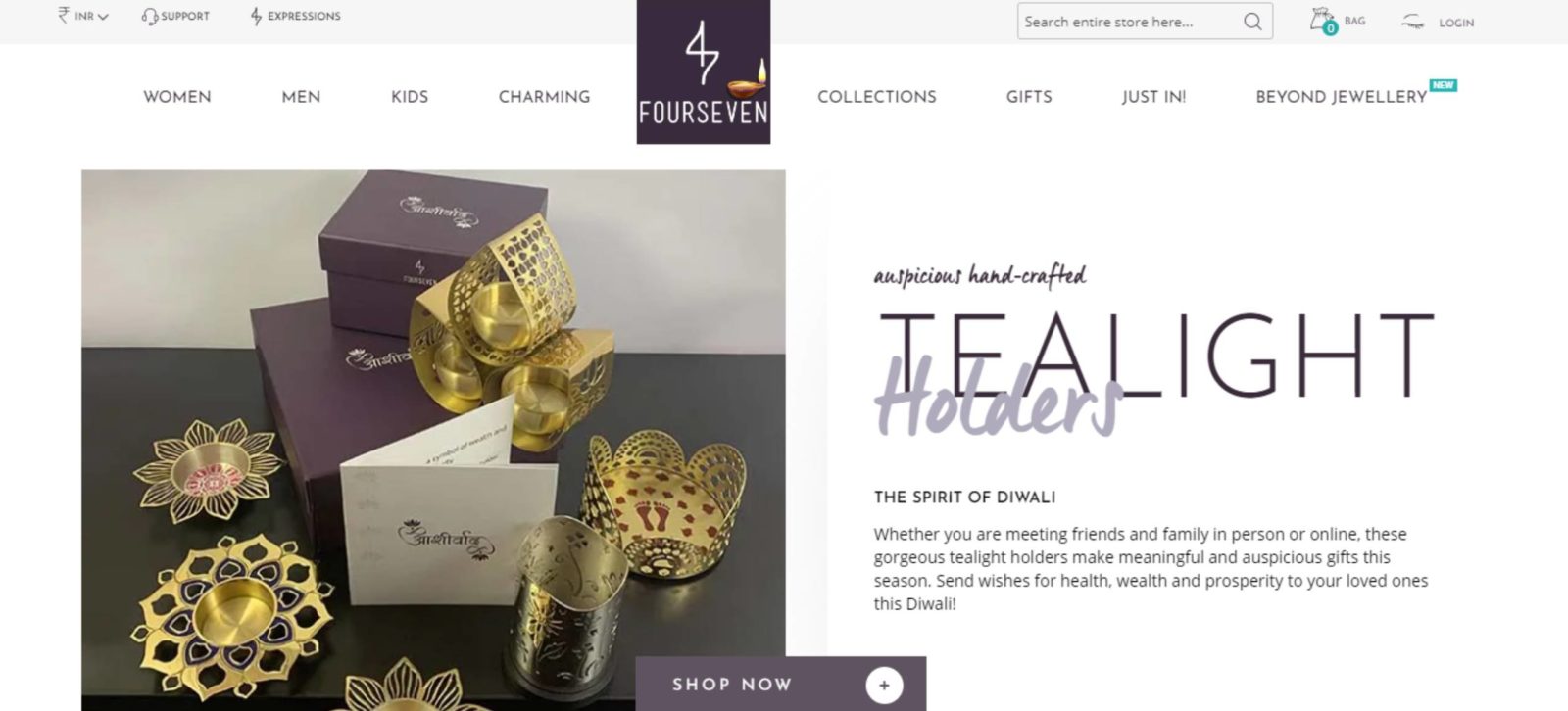Click the rupee currency symbol icon
The width and height of the screenshot is (1568, 711).
[x=64, y=16]
